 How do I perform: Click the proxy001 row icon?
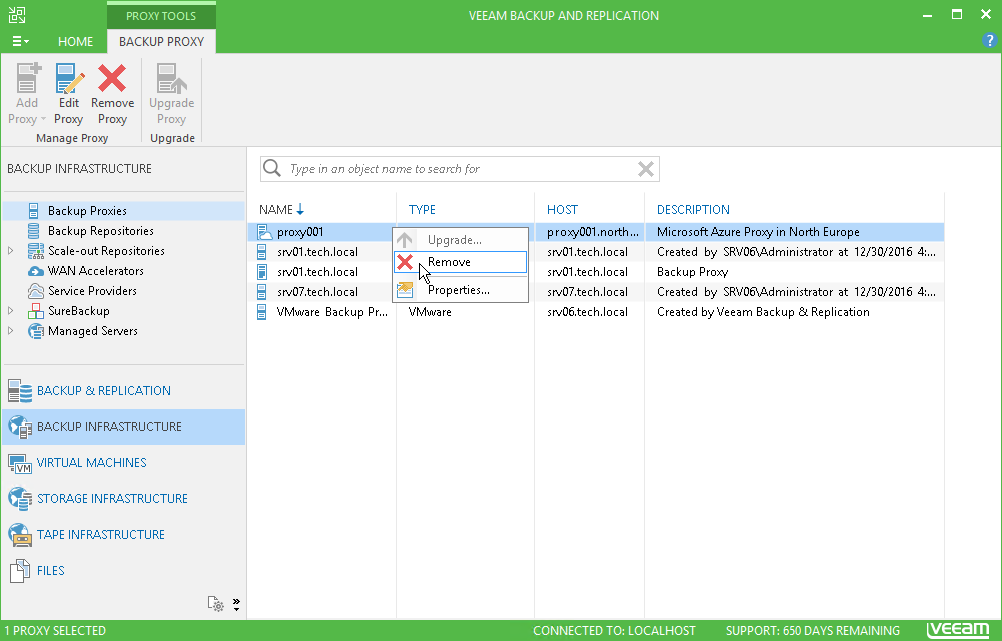264,232
